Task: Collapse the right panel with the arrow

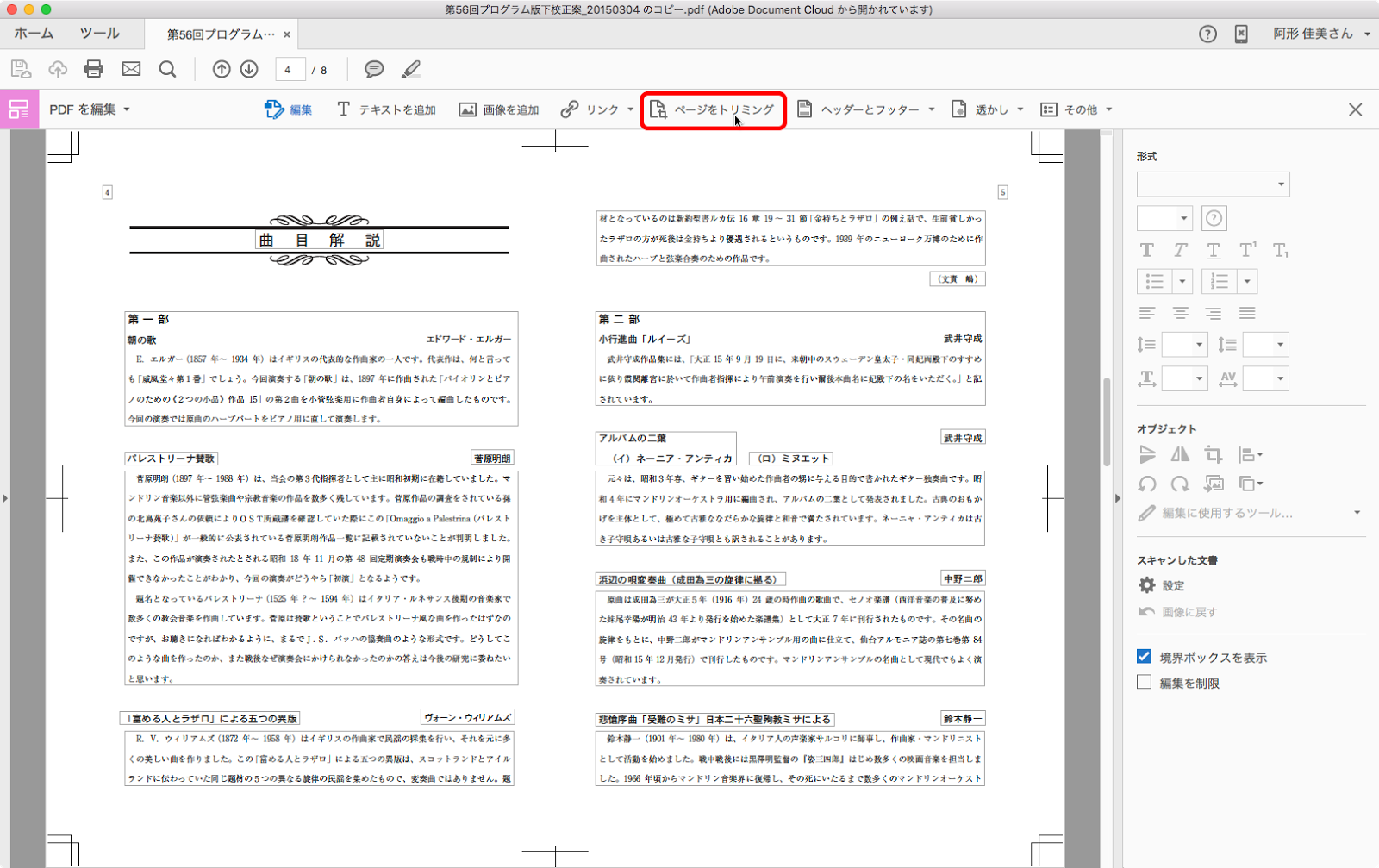Action: coord(1117,498)
